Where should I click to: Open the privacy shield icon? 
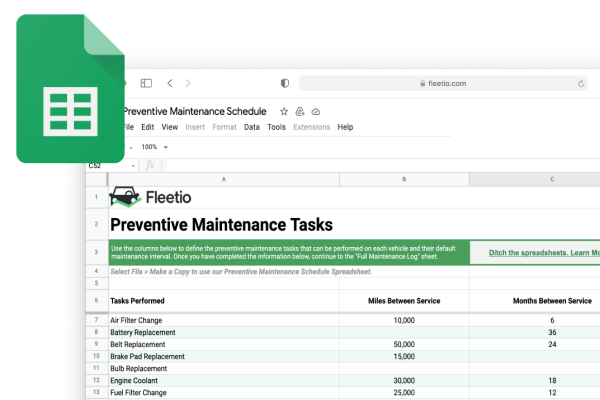(285, 83)
